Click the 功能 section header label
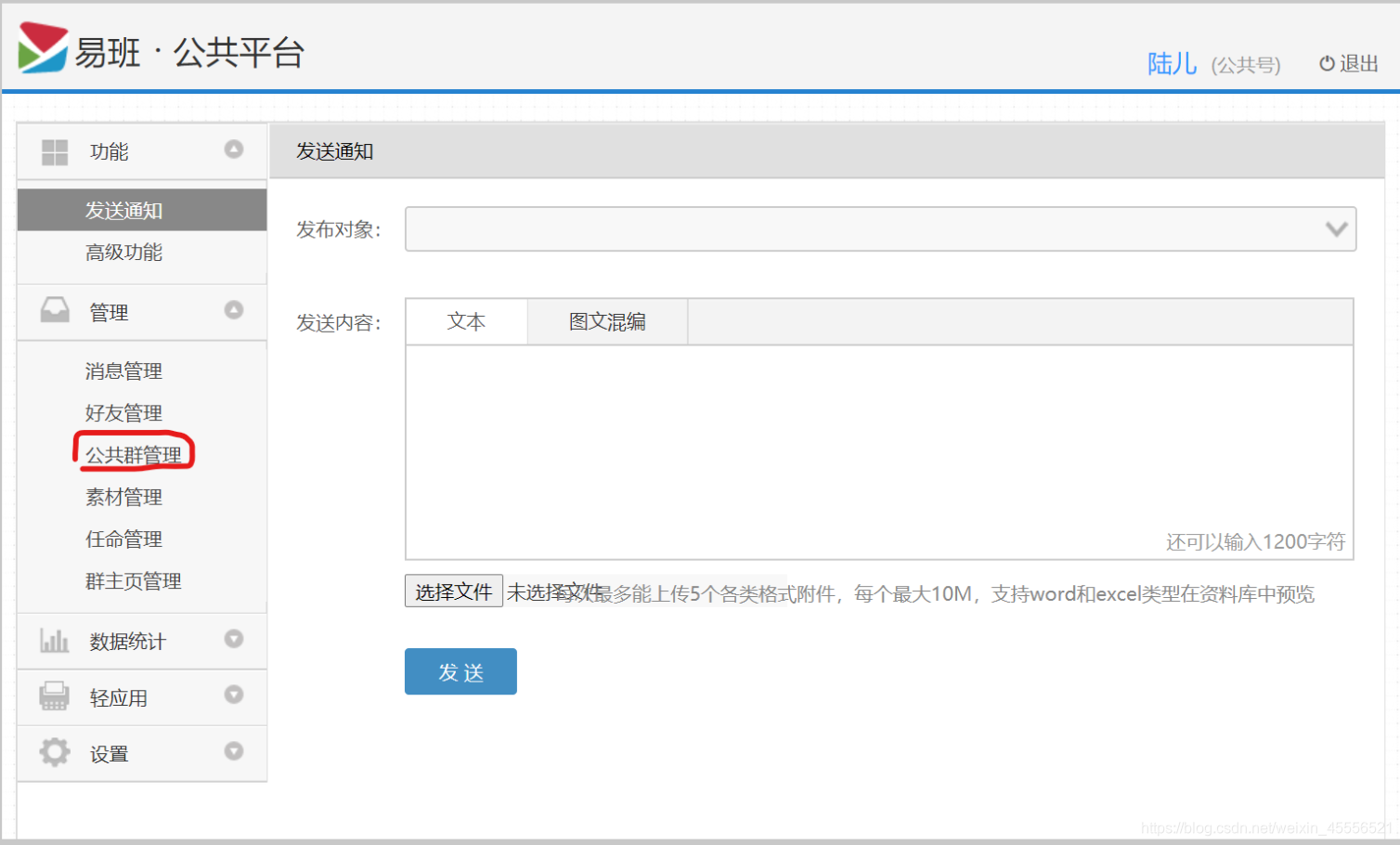The height and width of the screenshot is (845, 1400). coord(110,152)
